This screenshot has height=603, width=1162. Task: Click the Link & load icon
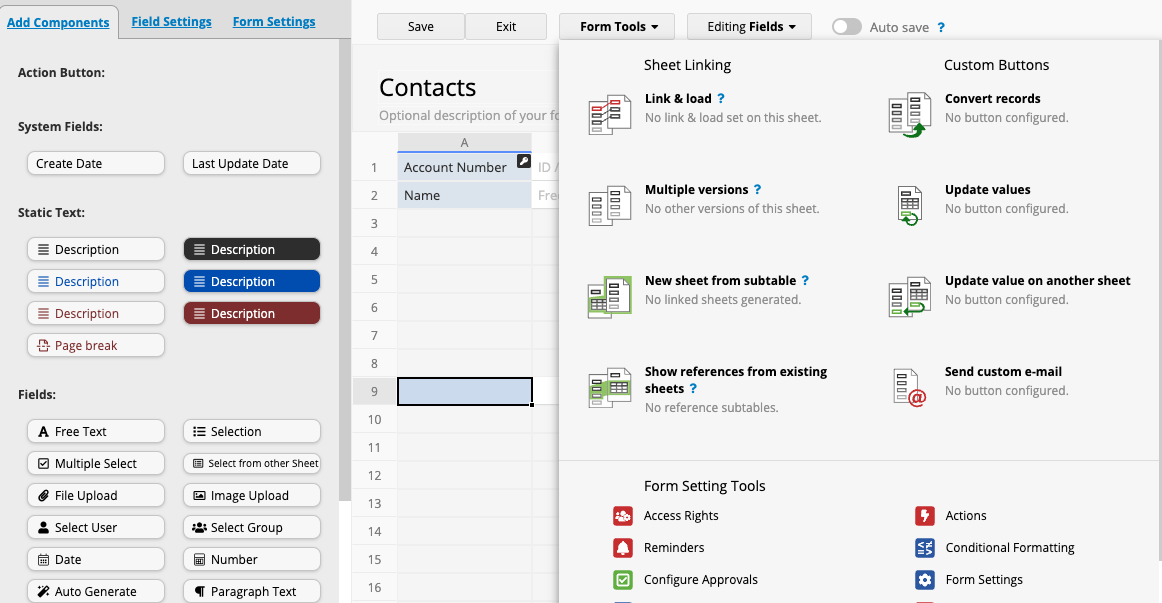click(609, 113)
